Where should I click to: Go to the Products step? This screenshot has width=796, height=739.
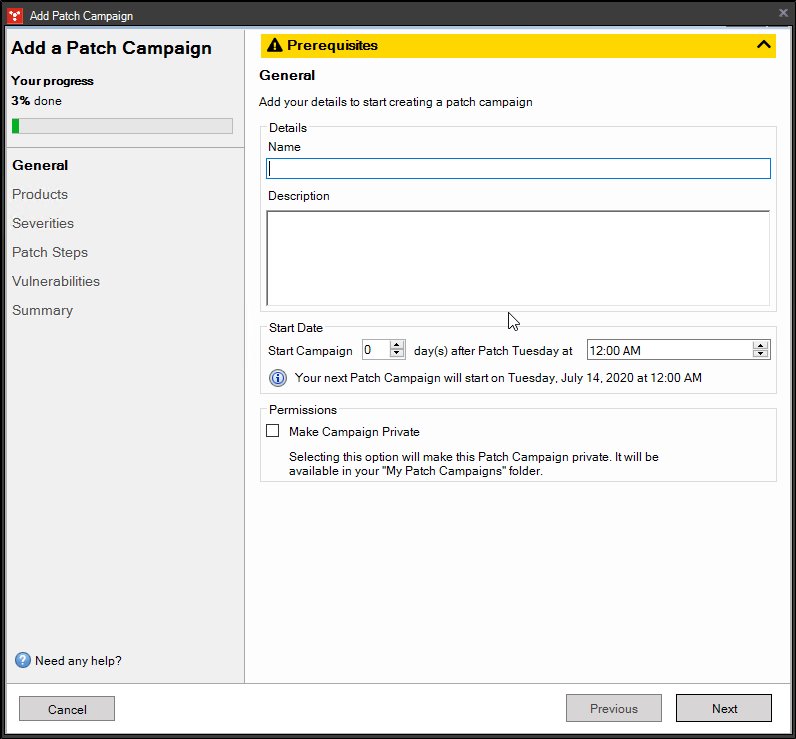click(x=40, y=194)
